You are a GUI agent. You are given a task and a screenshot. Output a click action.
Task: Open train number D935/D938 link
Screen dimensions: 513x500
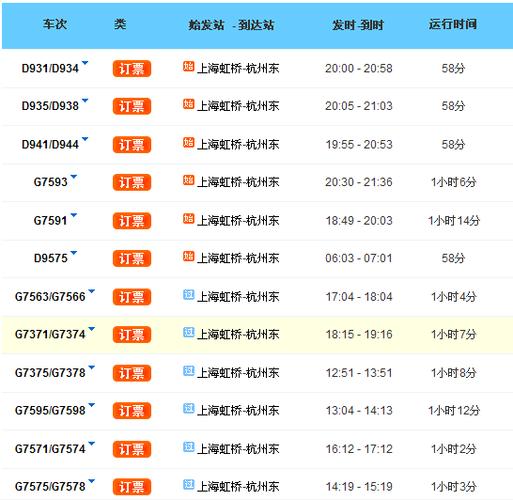click(50, 106)
